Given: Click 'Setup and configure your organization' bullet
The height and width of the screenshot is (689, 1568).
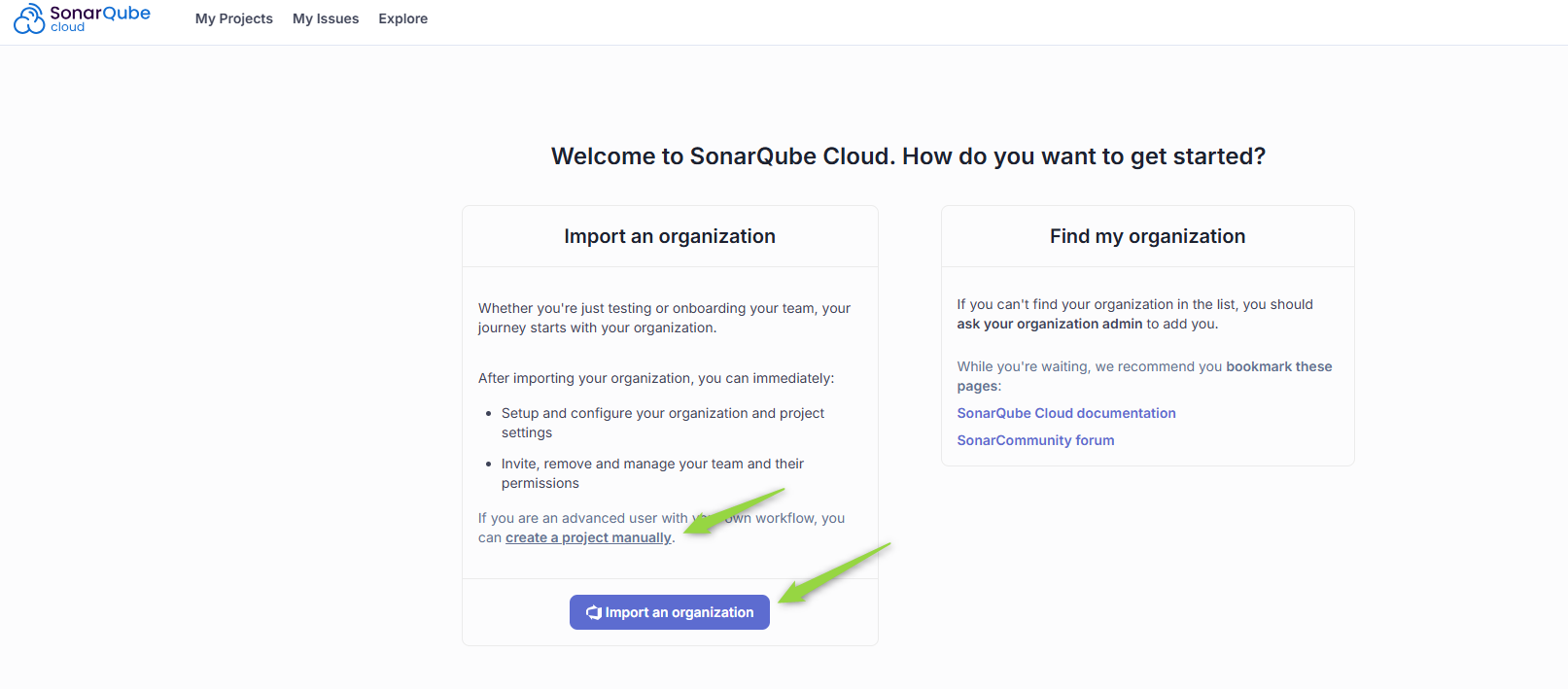Looking at the screenshot, I should pos(663,423).
